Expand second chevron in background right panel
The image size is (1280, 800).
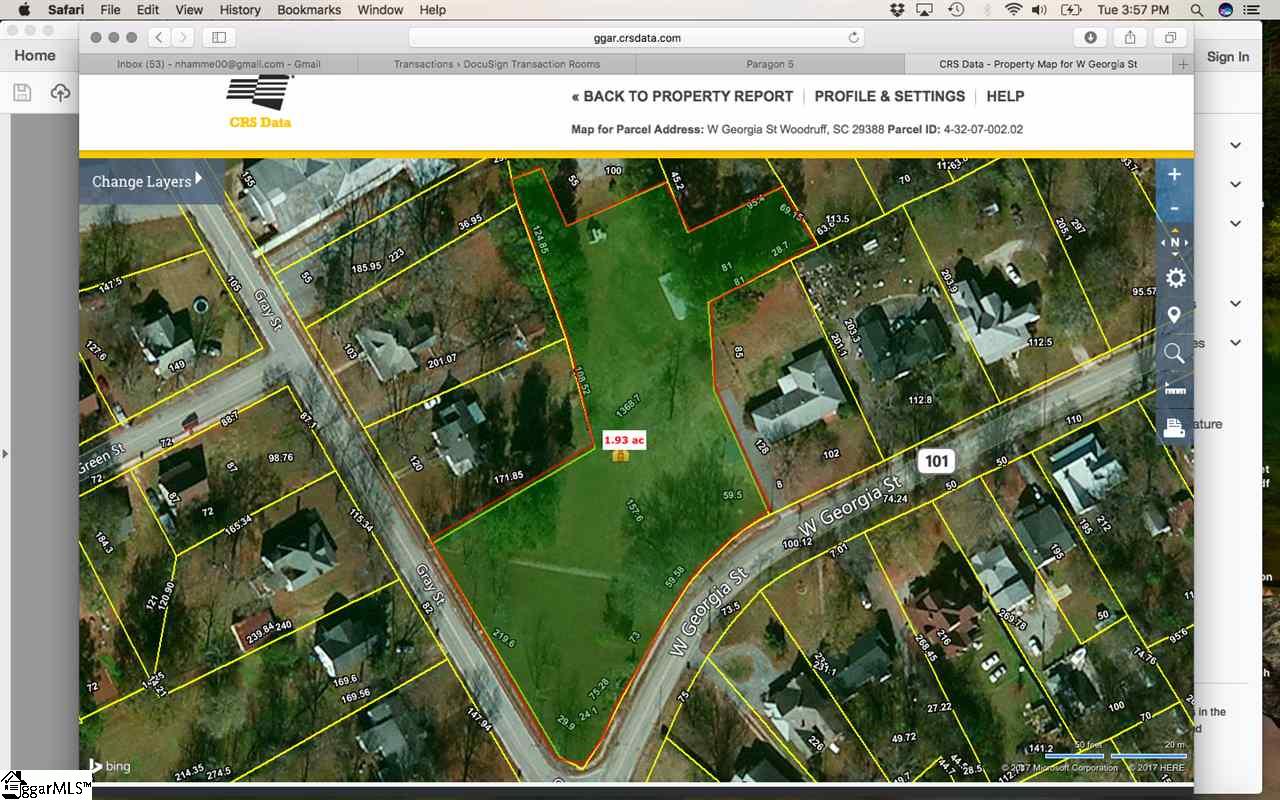pyautogui.click(x=1236, y=184)
